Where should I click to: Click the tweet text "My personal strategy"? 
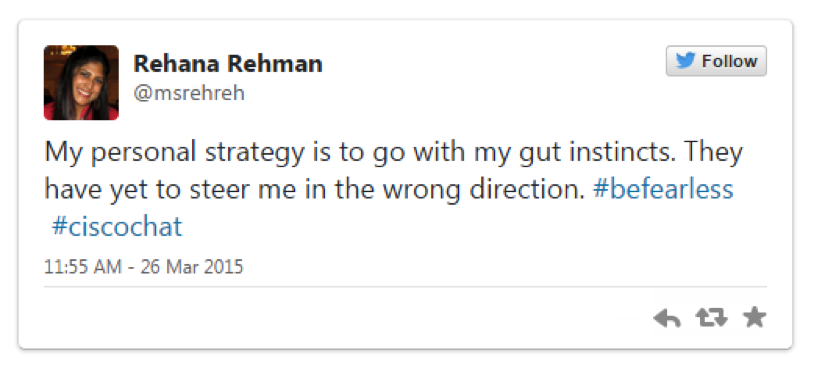174,153
